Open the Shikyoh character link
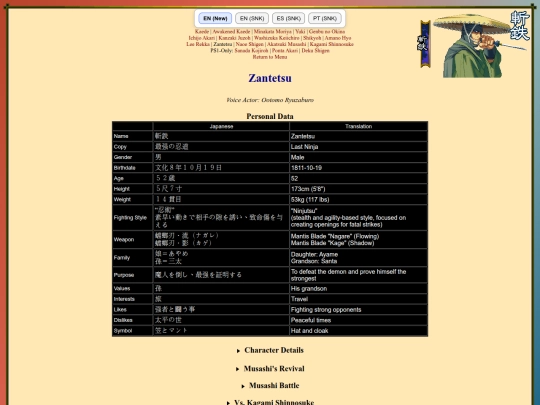 coord(312,38)
